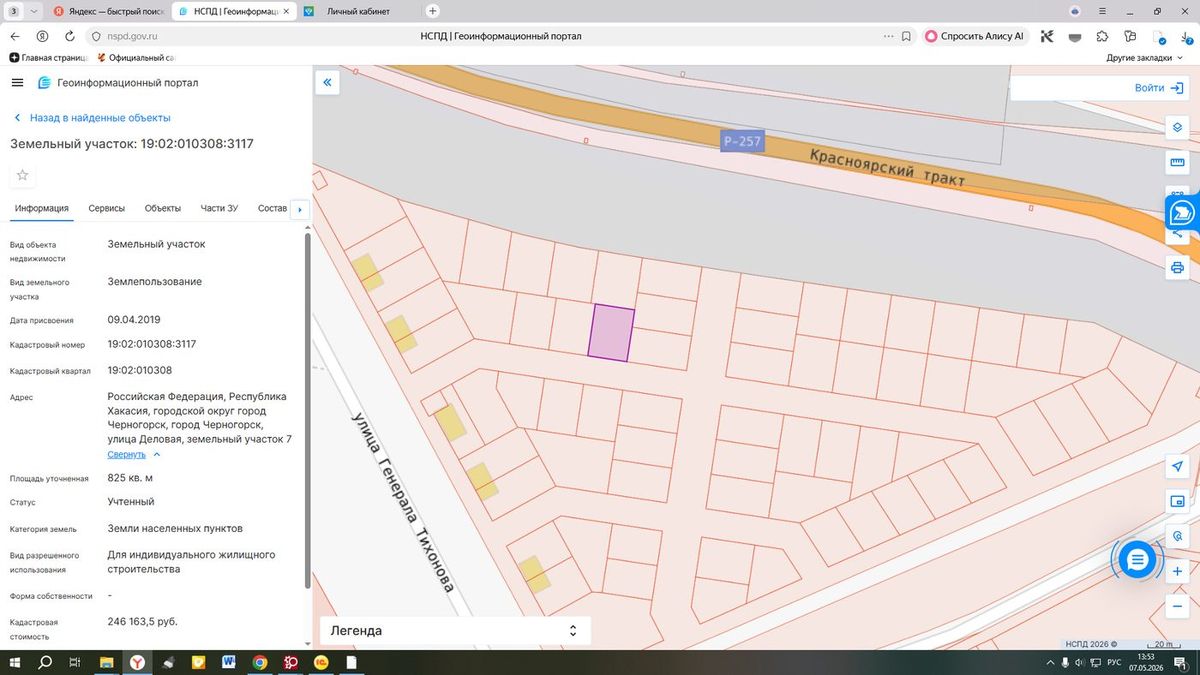Open Google Chrome from the taskbar
This screenshot has width=1200, height=675.
tap(260, 662)
